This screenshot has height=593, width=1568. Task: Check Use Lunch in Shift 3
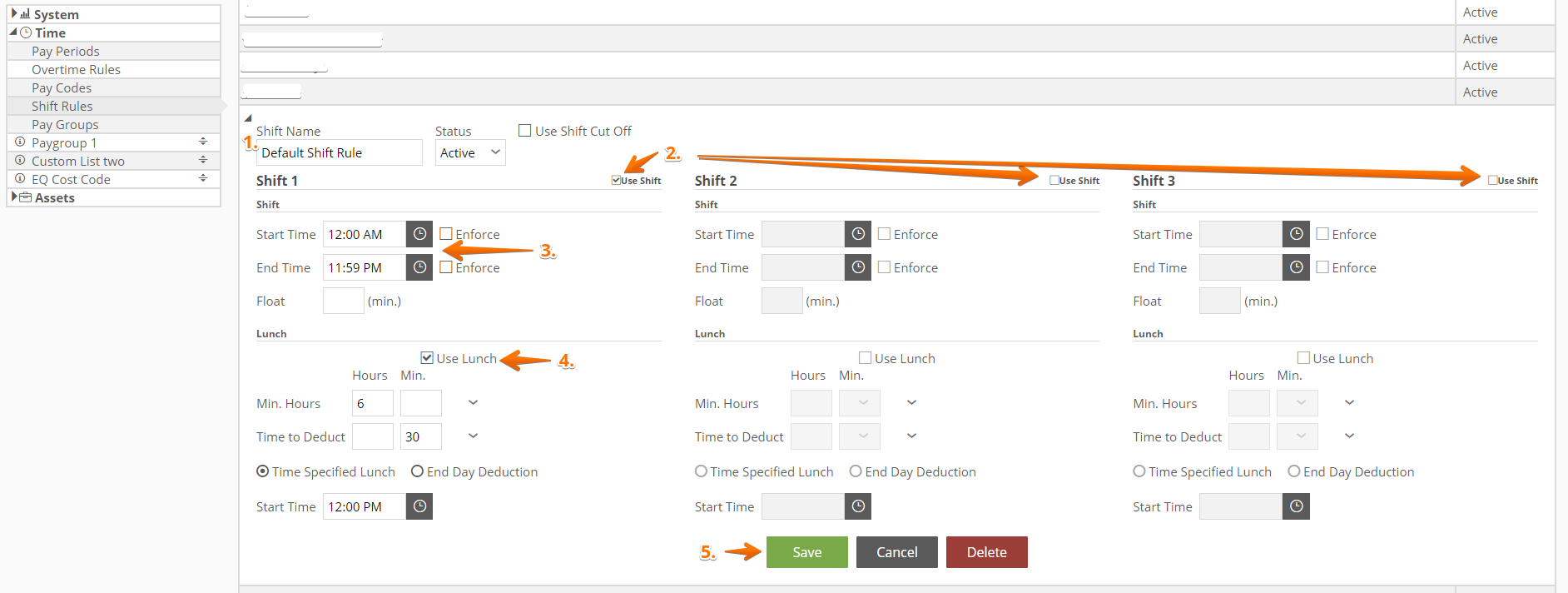1304,358
